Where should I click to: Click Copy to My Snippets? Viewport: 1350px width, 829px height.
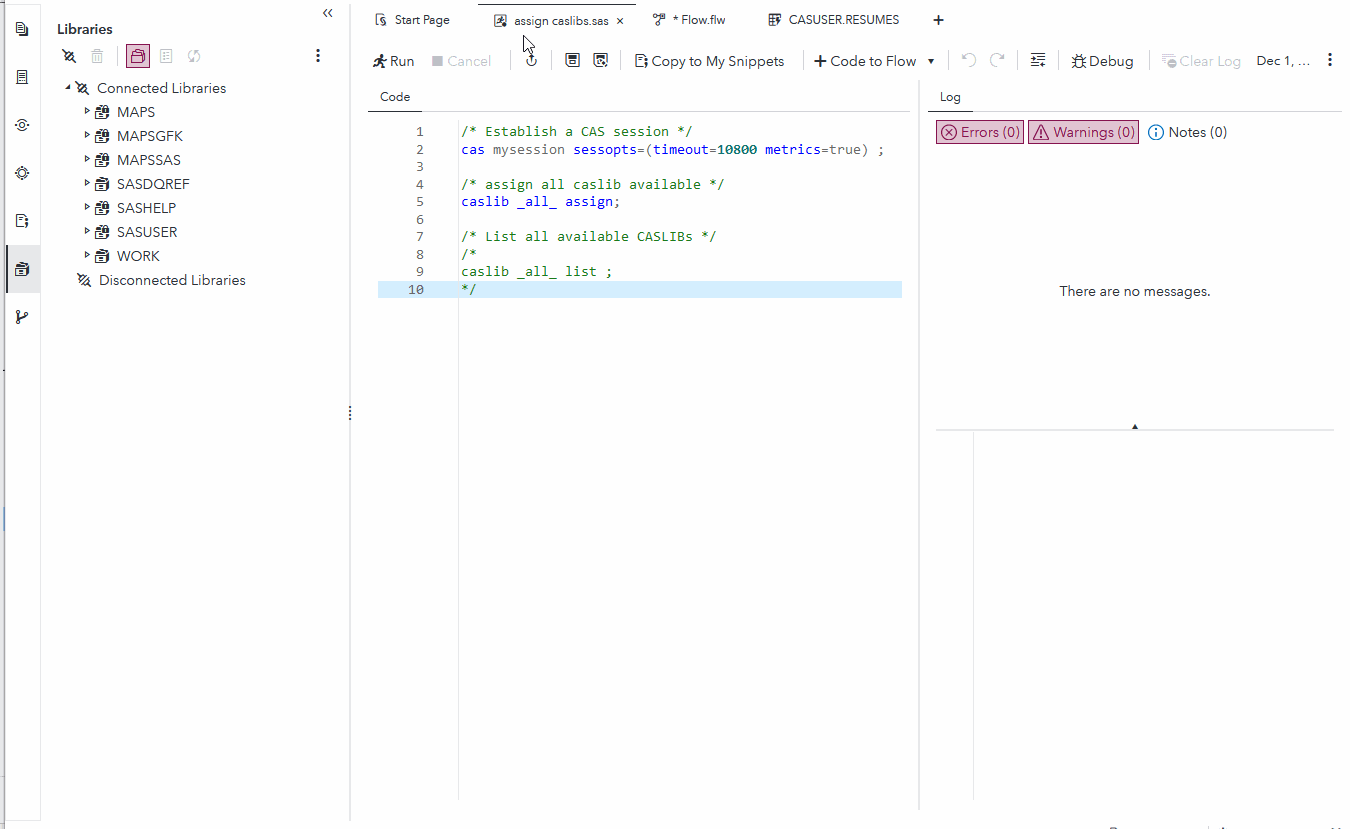[x=710, y=61]
